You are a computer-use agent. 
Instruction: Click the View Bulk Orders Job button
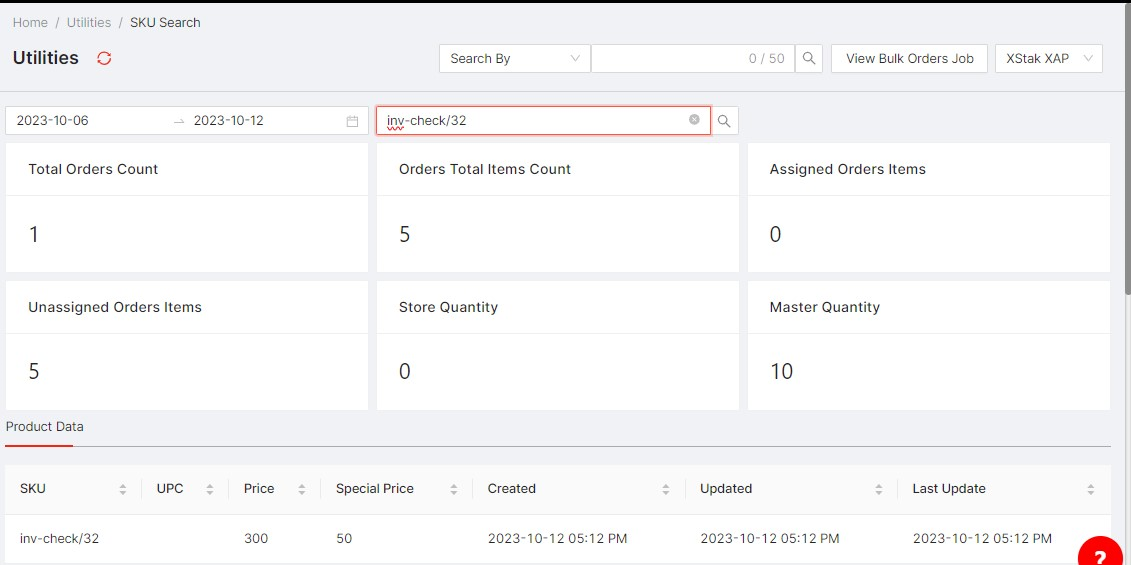pyautogui.click(x=909, y=58)
